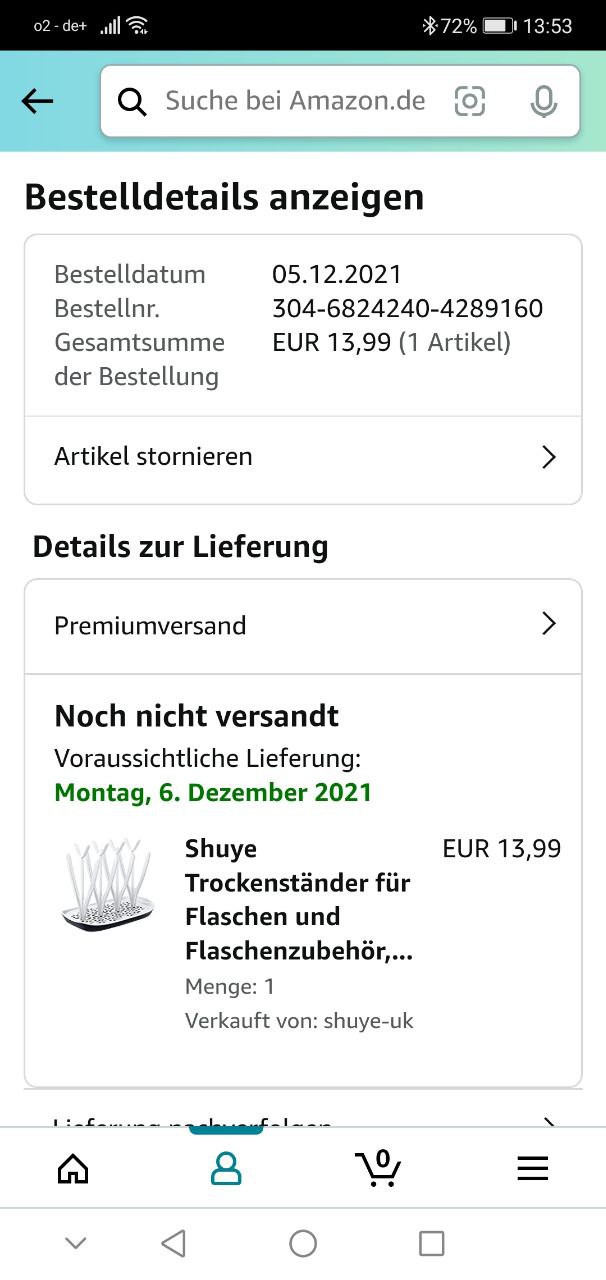Open Shuye Trockenständer product title link
The width and height of the screenshot is (606, 1280).
point(298,900)
